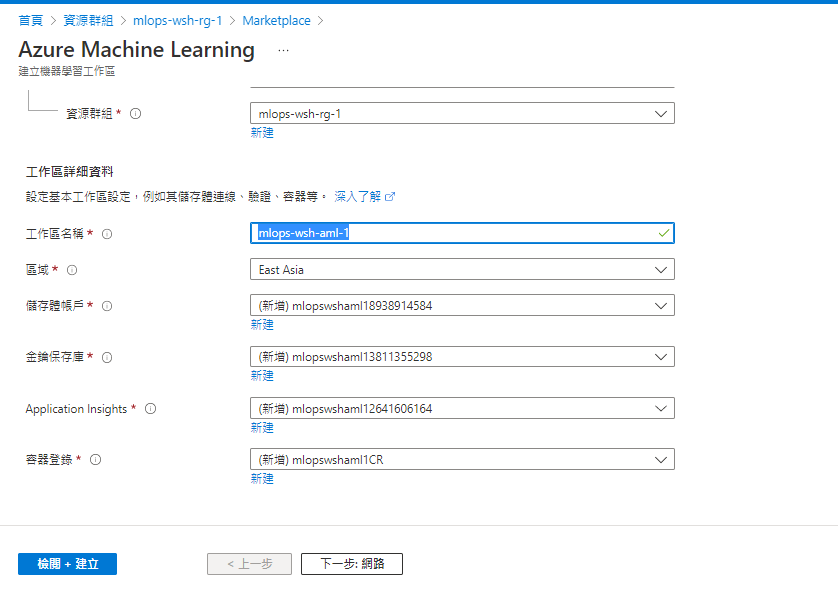Open the Application Insights dropdown
838x593 pixels.
[462, 408]
